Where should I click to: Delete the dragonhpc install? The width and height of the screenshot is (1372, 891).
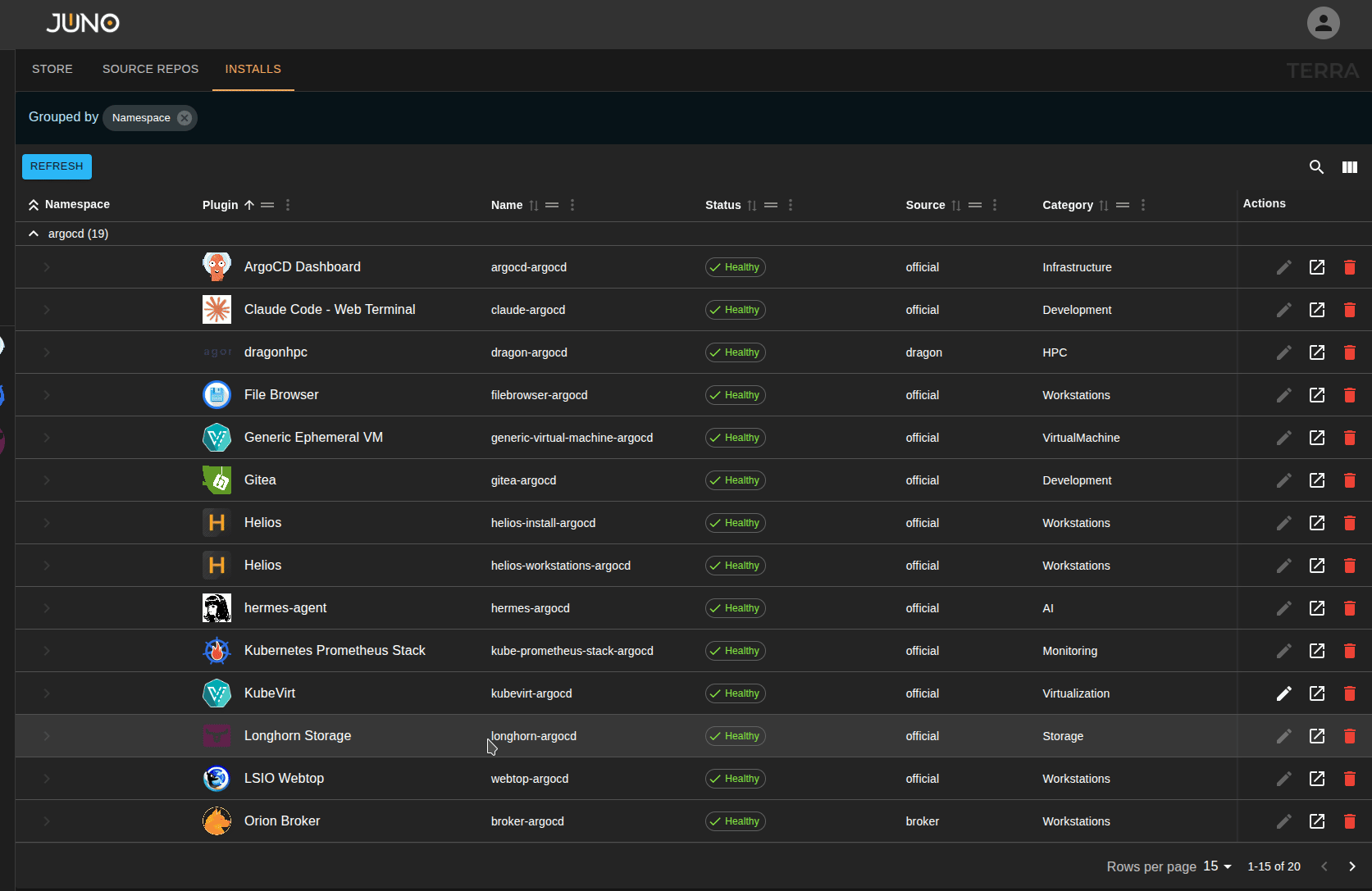[1349, 352]
